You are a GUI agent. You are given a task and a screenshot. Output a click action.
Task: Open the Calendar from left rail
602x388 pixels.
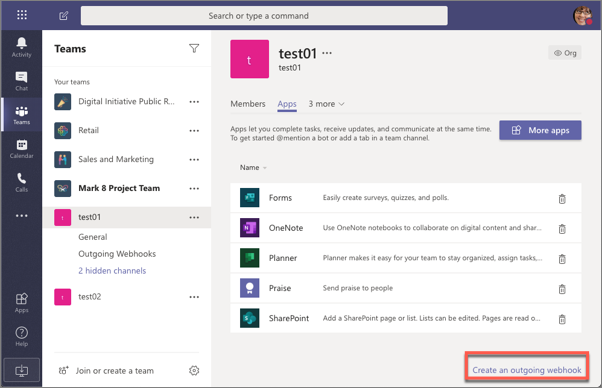[x=22, y=149]
